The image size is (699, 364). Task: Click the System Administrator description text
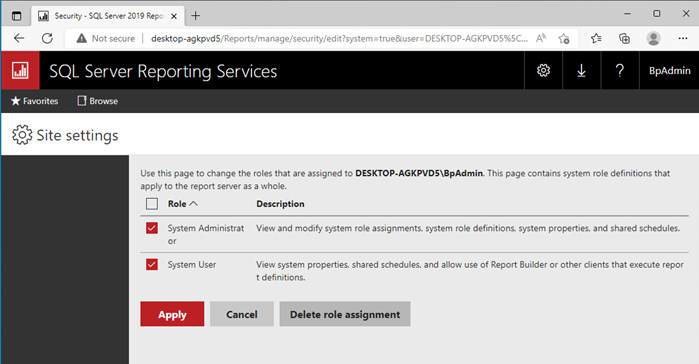[468, 228]
